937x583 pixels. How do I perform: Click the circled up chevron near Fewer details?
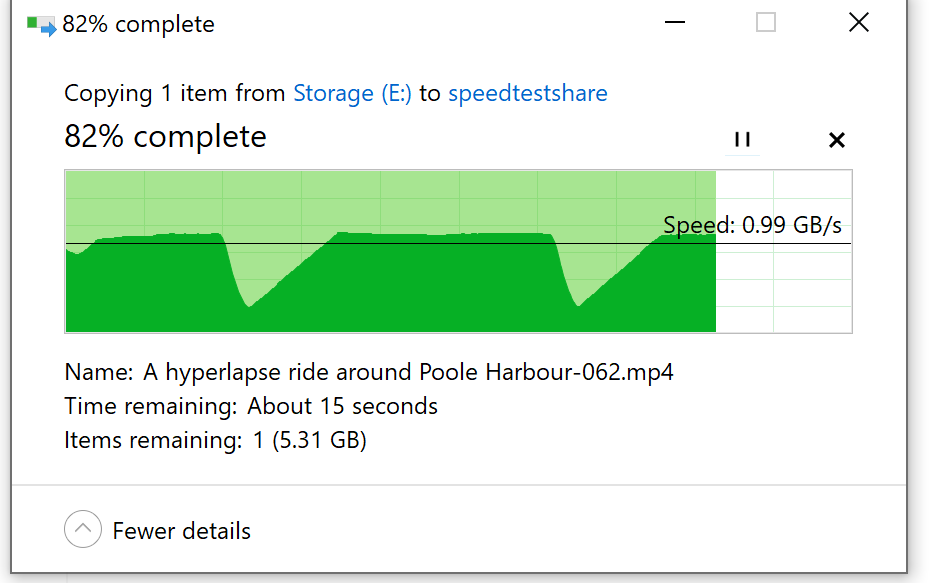pos(82,529)
